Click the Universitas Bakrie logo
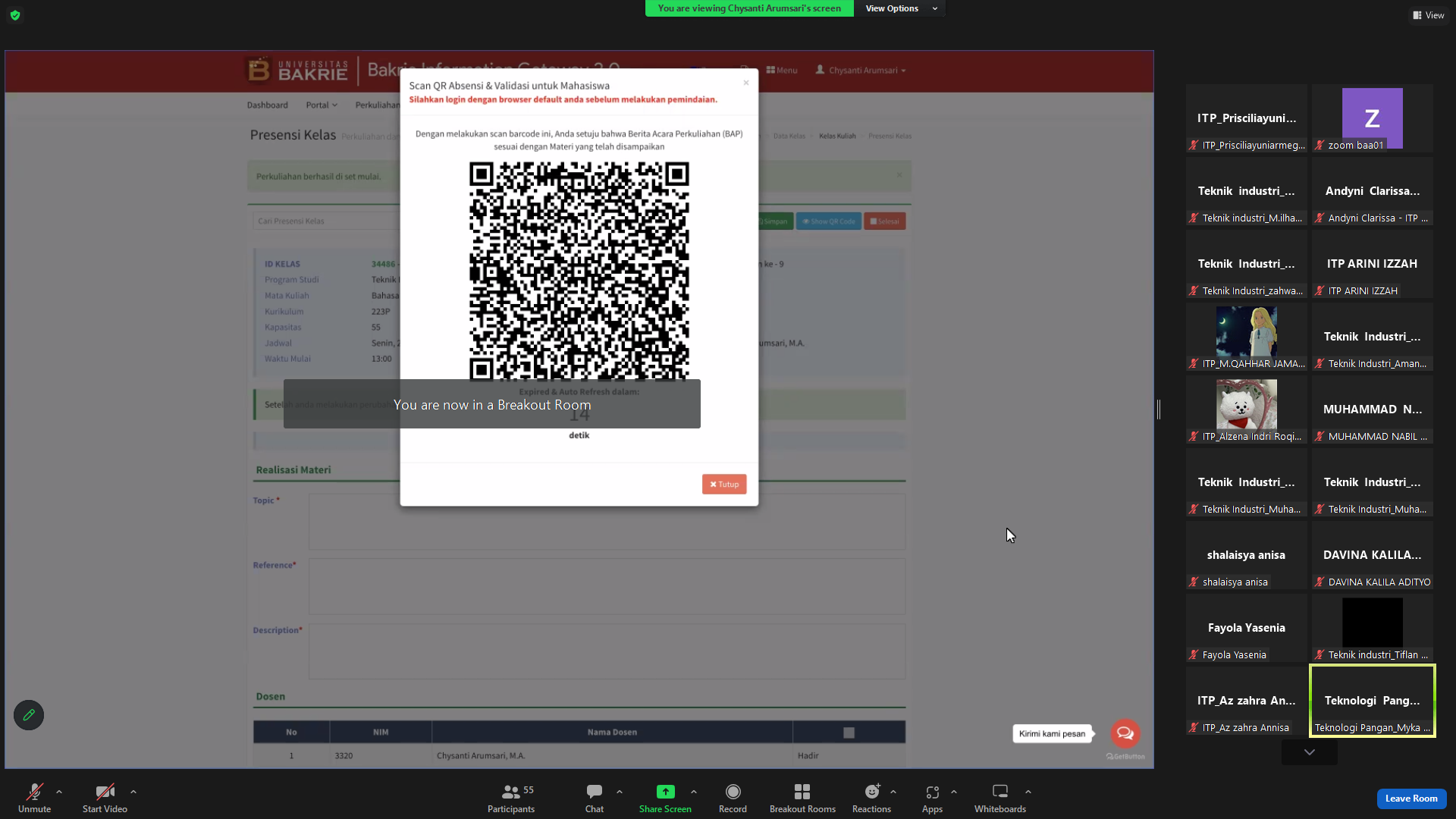Image resolution: width=1456 pixels, height=819 pixels. pos(297,71)
